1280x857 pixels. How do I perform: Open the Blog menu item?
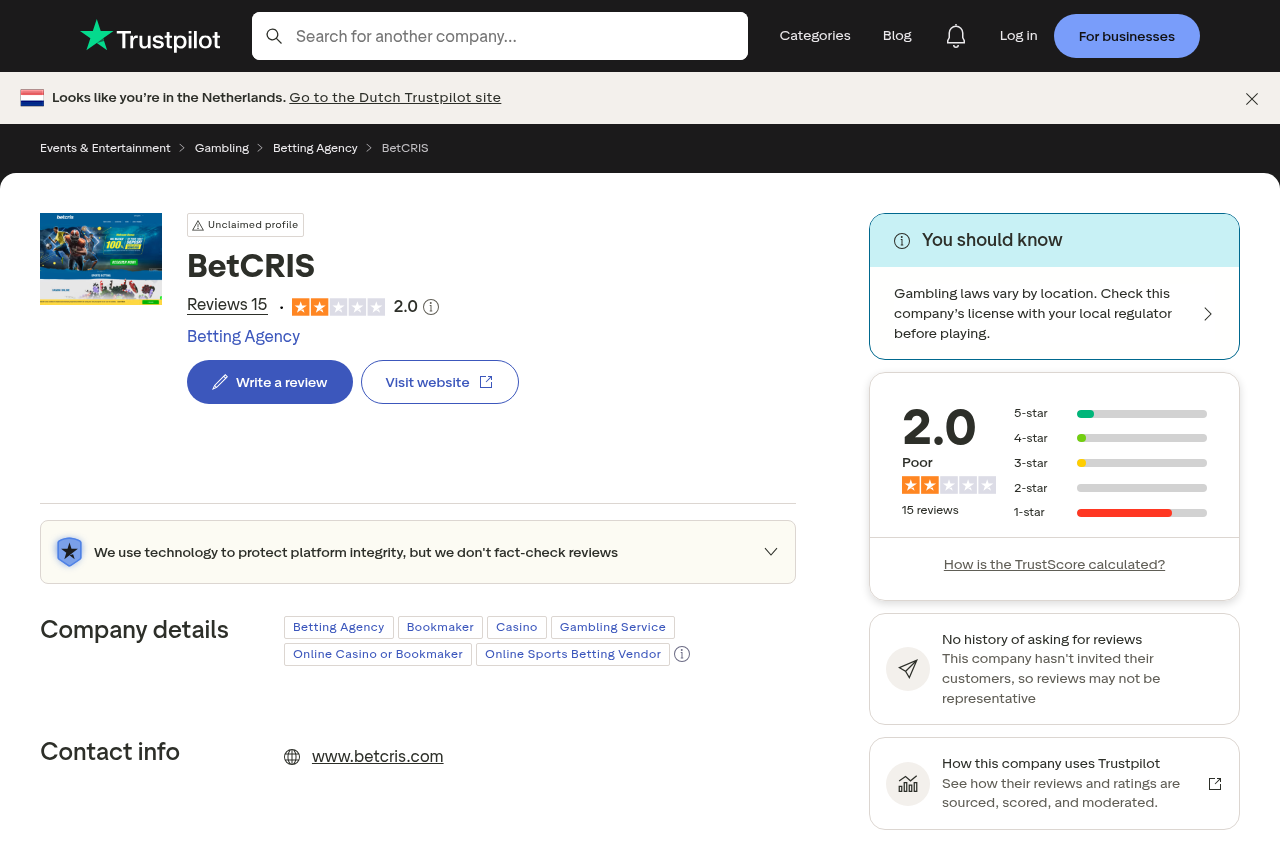(897, 36)
